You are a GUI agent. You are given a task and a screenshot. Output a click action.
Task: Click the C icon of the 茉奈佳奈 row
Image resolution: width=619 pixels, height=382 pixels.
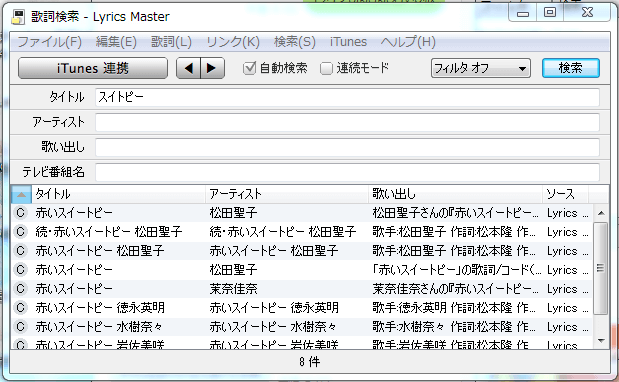point(20,289)
